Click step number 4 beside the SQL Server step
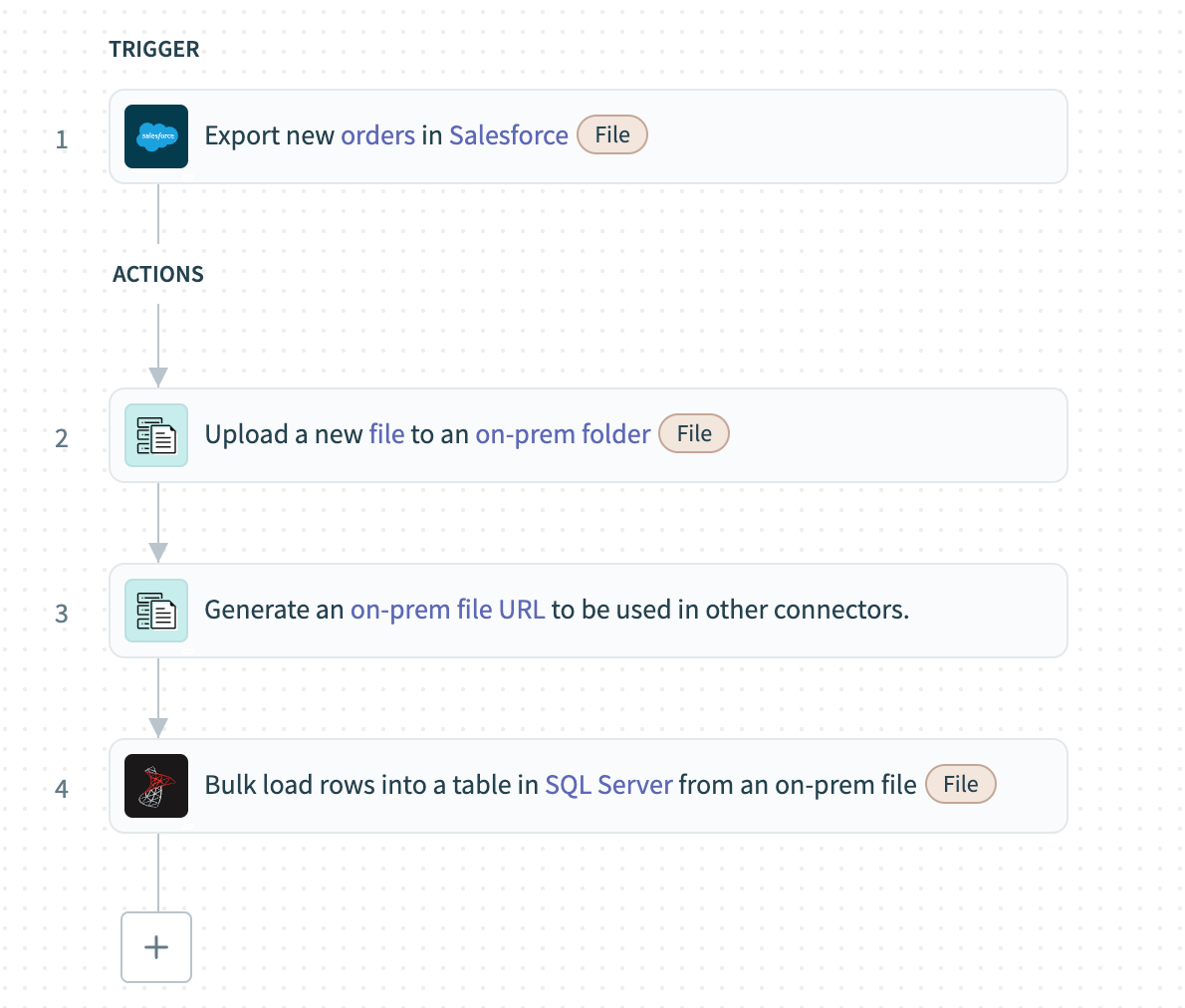 62,789
